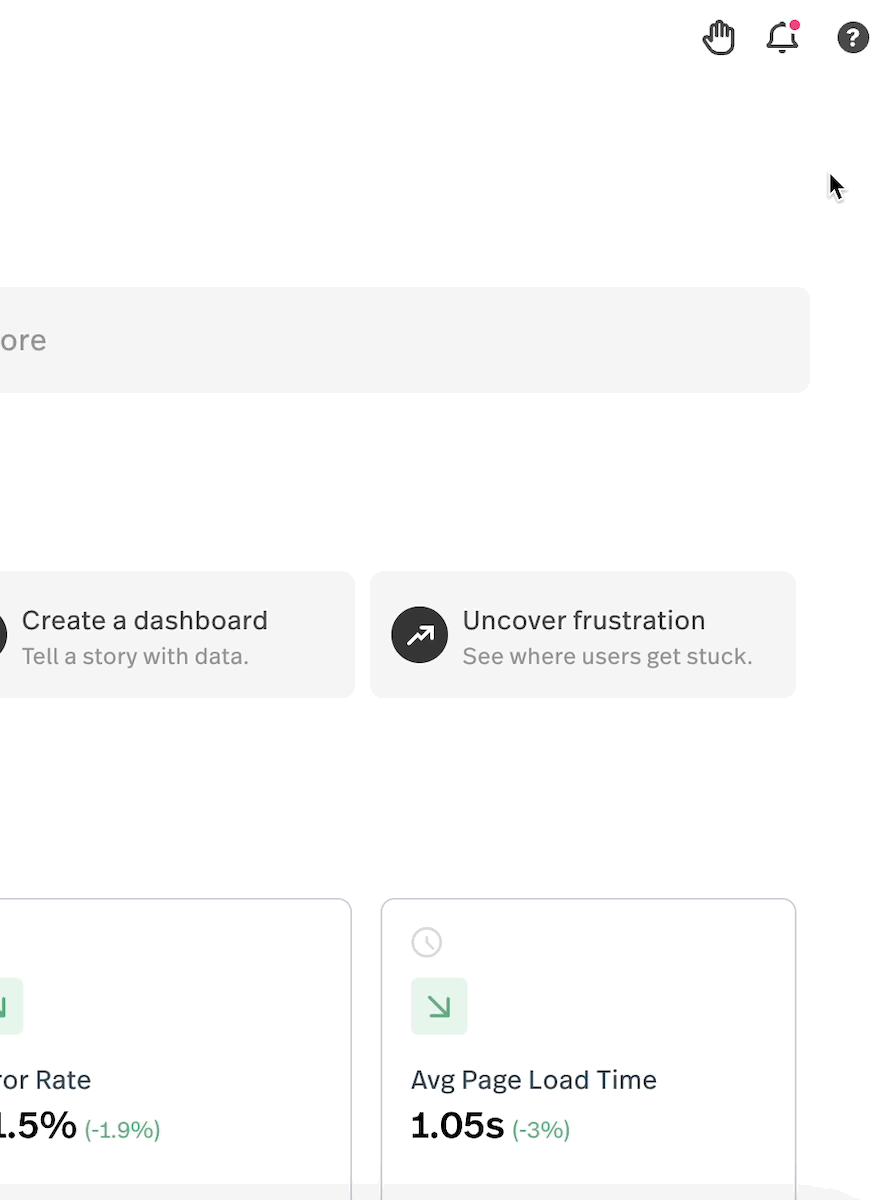
Task: Click the 1.5% error rate value
Action: pyautogui.click(x=38, y=1126)
